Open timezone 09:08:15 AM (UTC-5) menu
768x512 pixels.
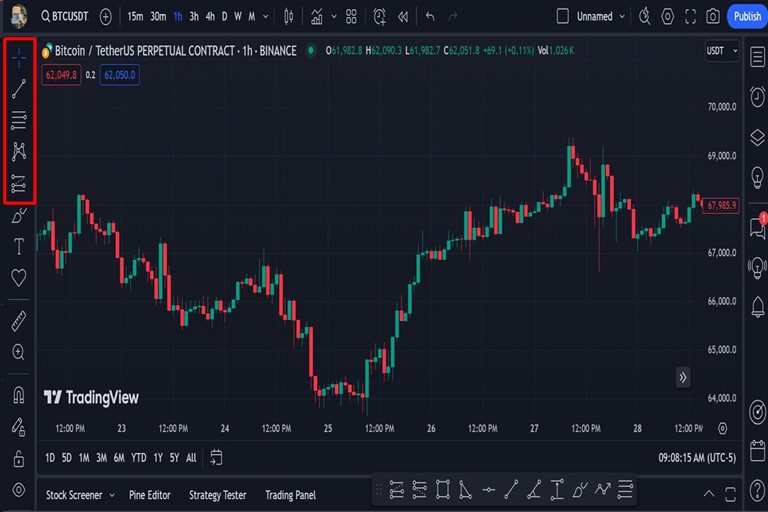[x=696, y=458]
